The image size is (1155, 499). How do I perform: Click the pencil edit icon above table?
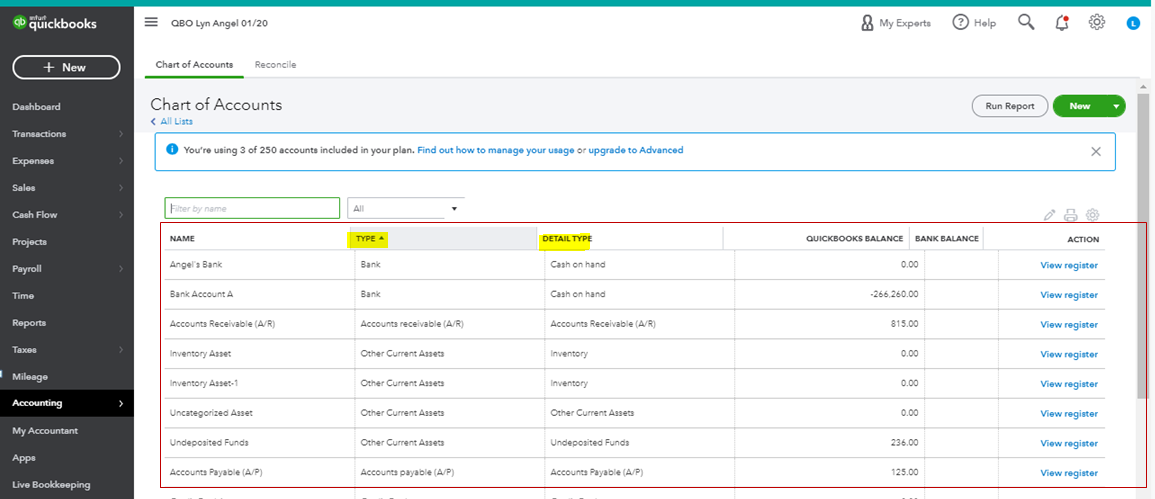coord(1049,215)
